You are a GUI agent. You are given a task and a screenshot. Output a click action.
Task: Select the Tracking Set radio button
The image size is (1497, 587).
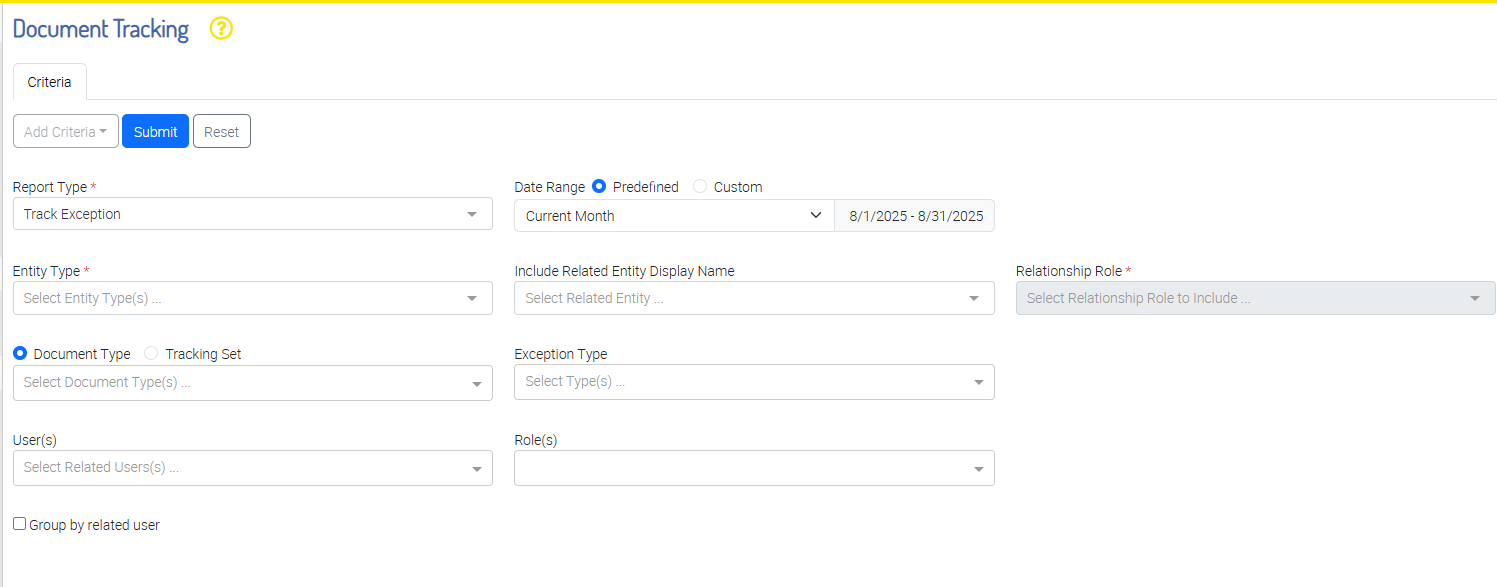tap(151, 354)
